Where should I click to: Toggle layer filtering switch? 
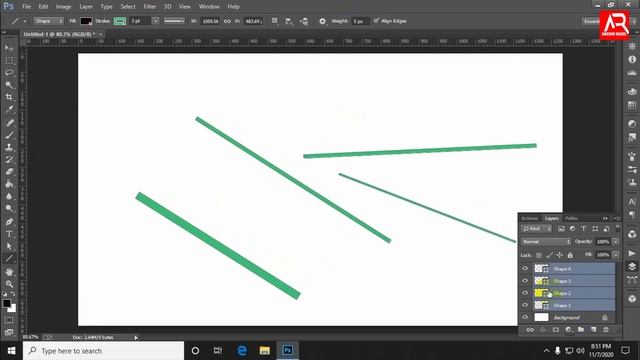(618, 228)
